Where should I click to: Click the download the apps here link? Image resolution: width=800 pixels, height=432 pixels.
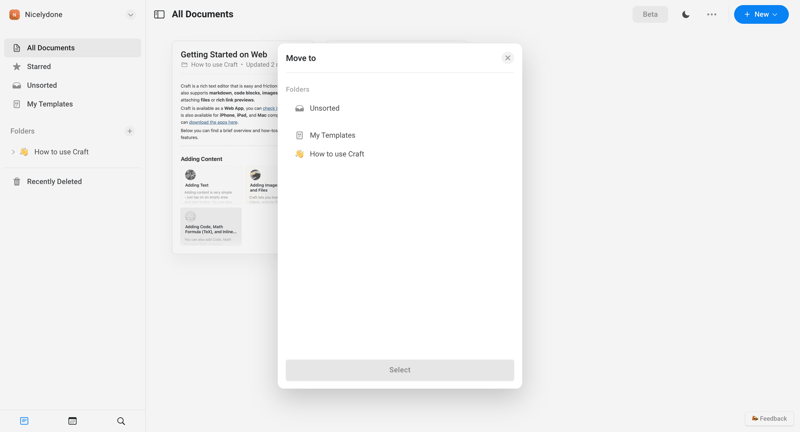213,122
